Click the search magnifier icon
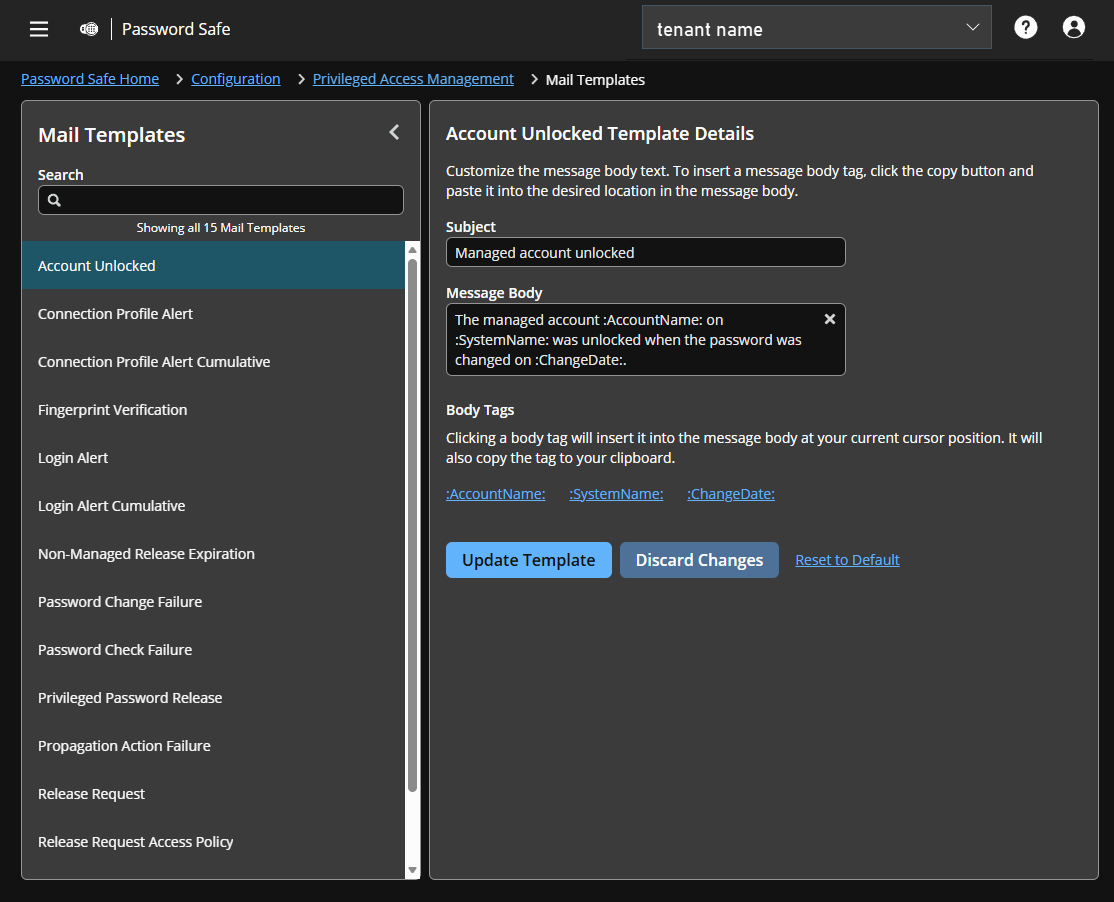 click(53, 200)
